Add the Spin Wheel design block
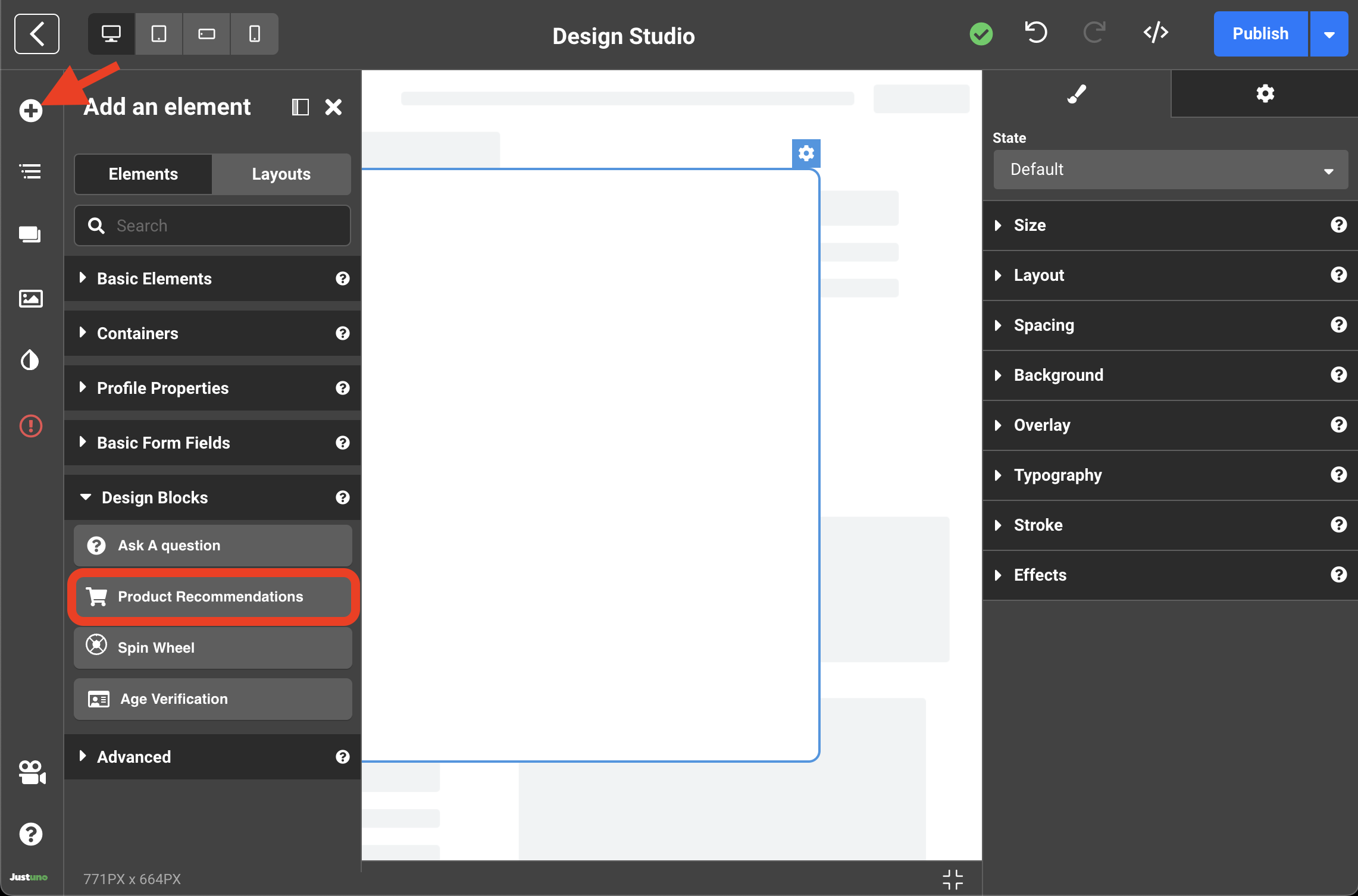Viewport: 1358px width, 896px height. 212,647
